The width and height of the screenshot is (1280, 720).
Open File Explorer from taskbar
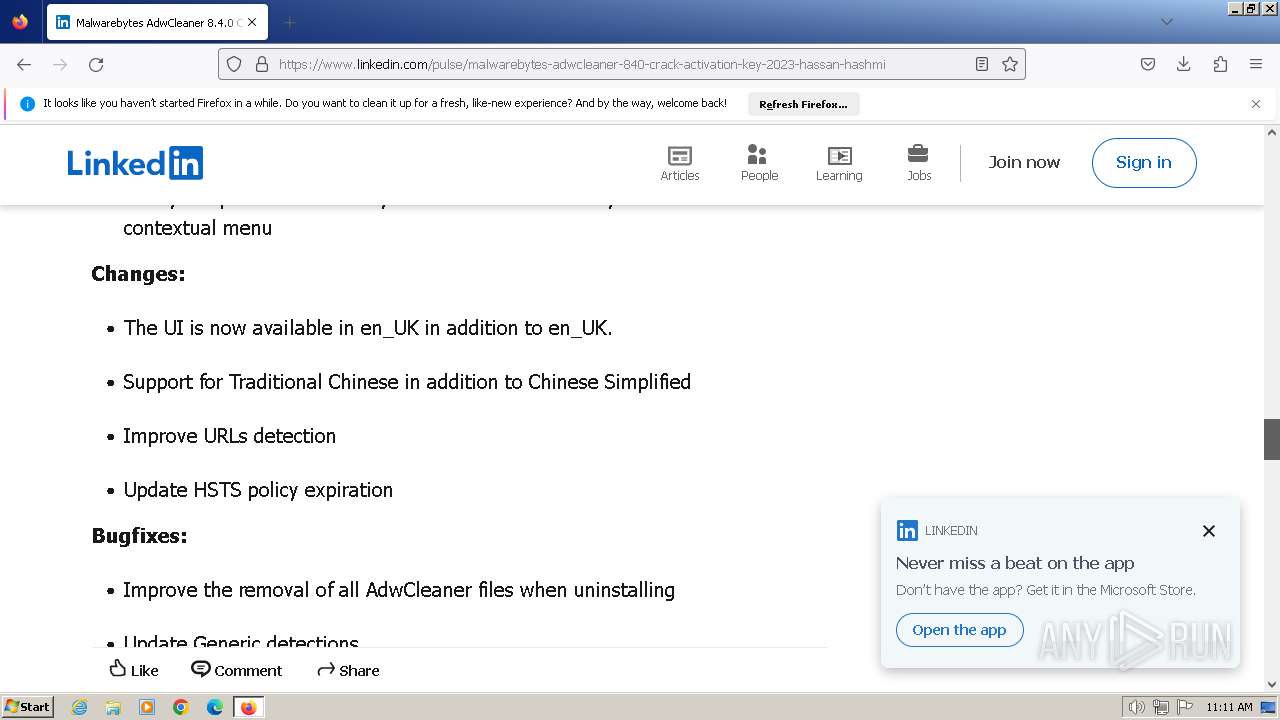[113, 707]
